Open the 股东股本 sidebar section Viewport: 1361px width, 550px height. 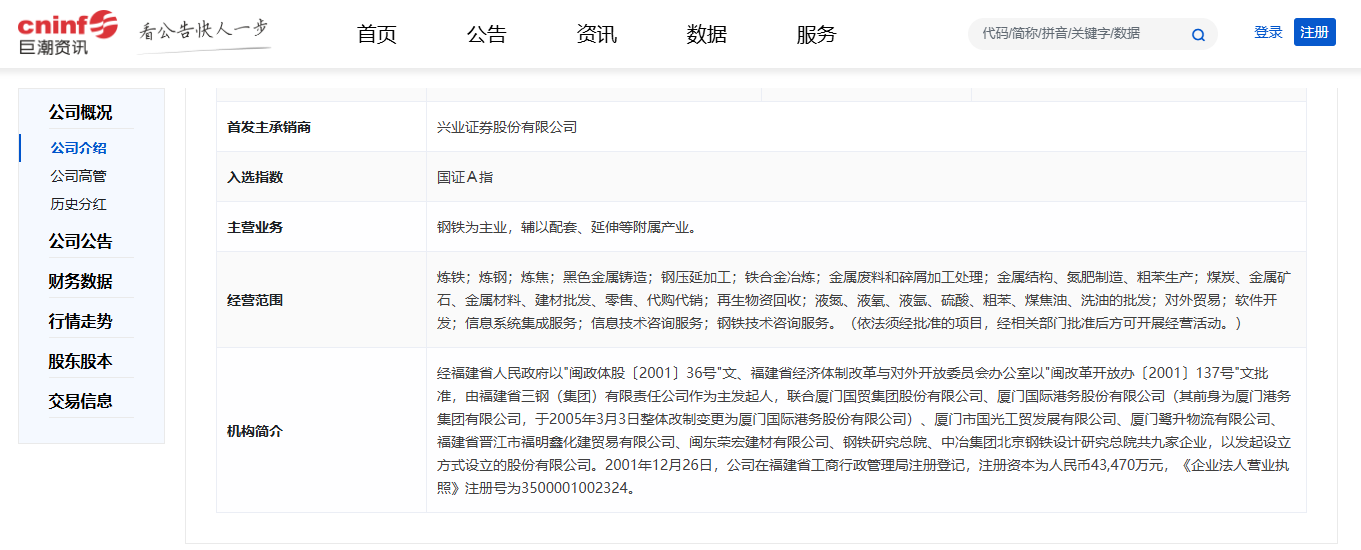[81, 361]
